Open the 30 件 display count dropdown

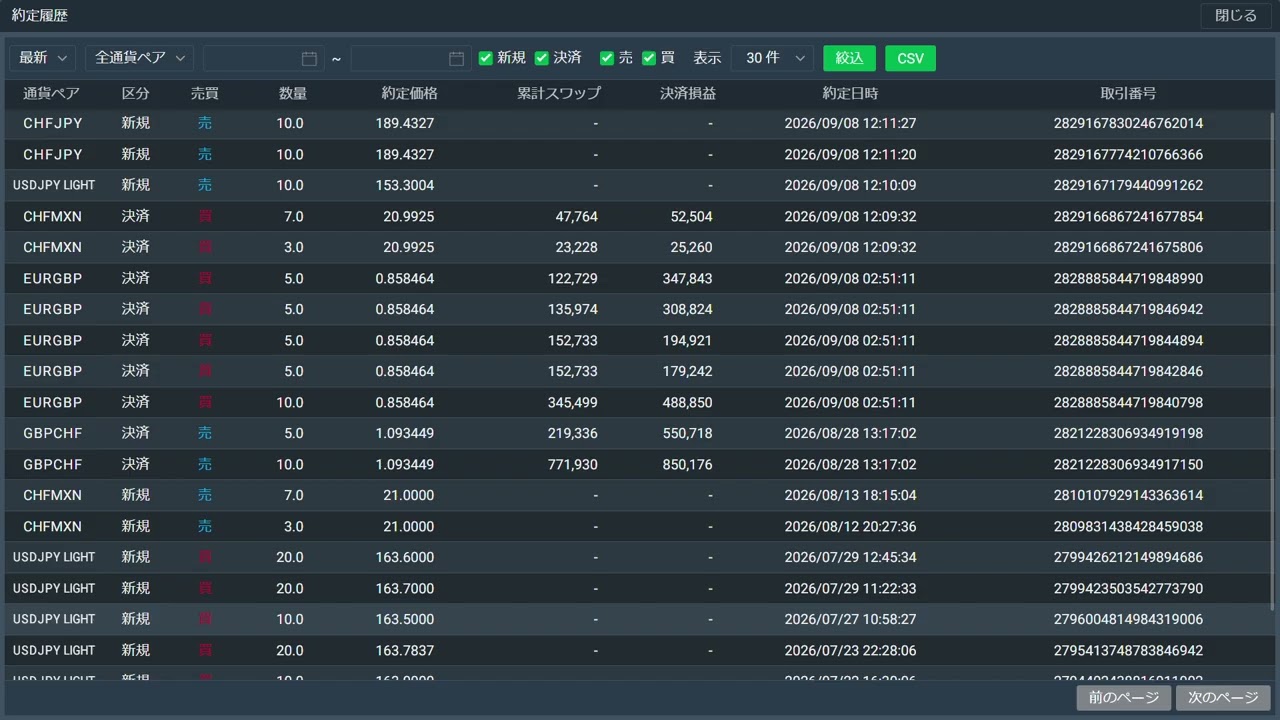(x=772, y=58)
